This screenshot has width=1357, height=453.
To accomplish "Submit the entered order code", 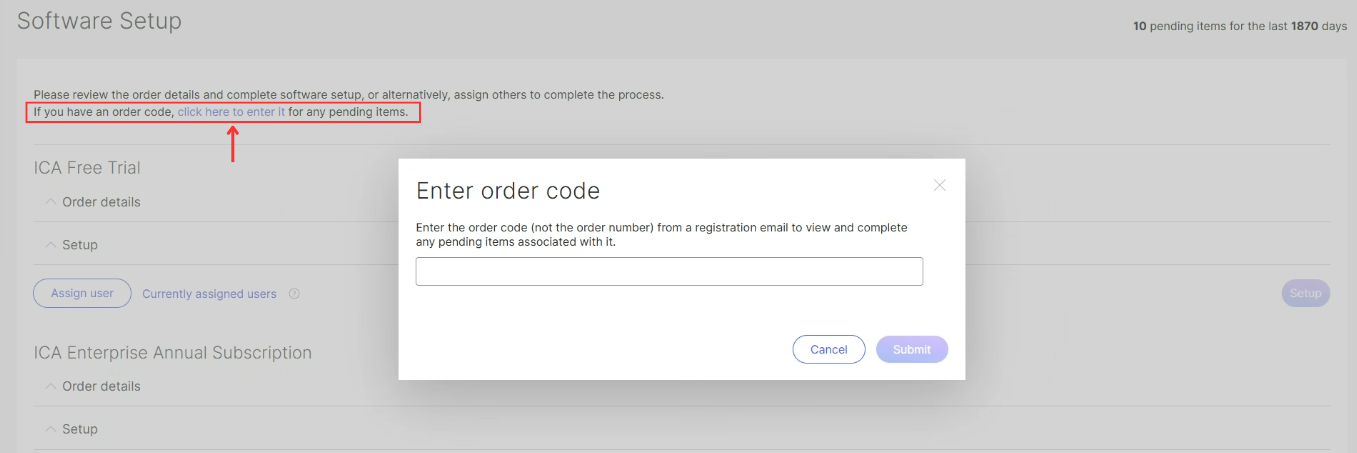I will click(912, 349).
